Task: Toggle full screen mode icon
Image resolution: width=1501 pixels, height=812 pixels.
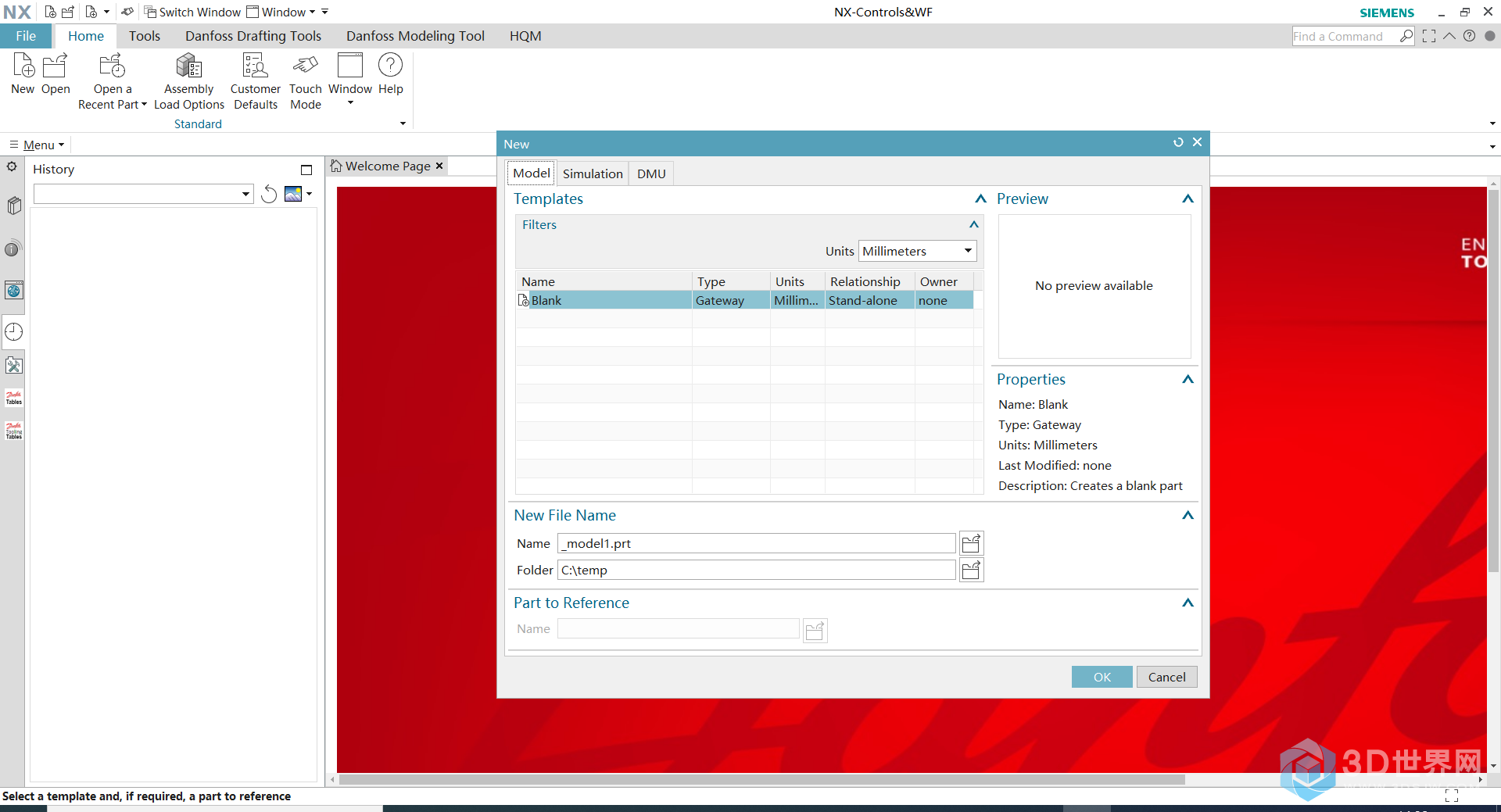Action: pos(1429,36)
